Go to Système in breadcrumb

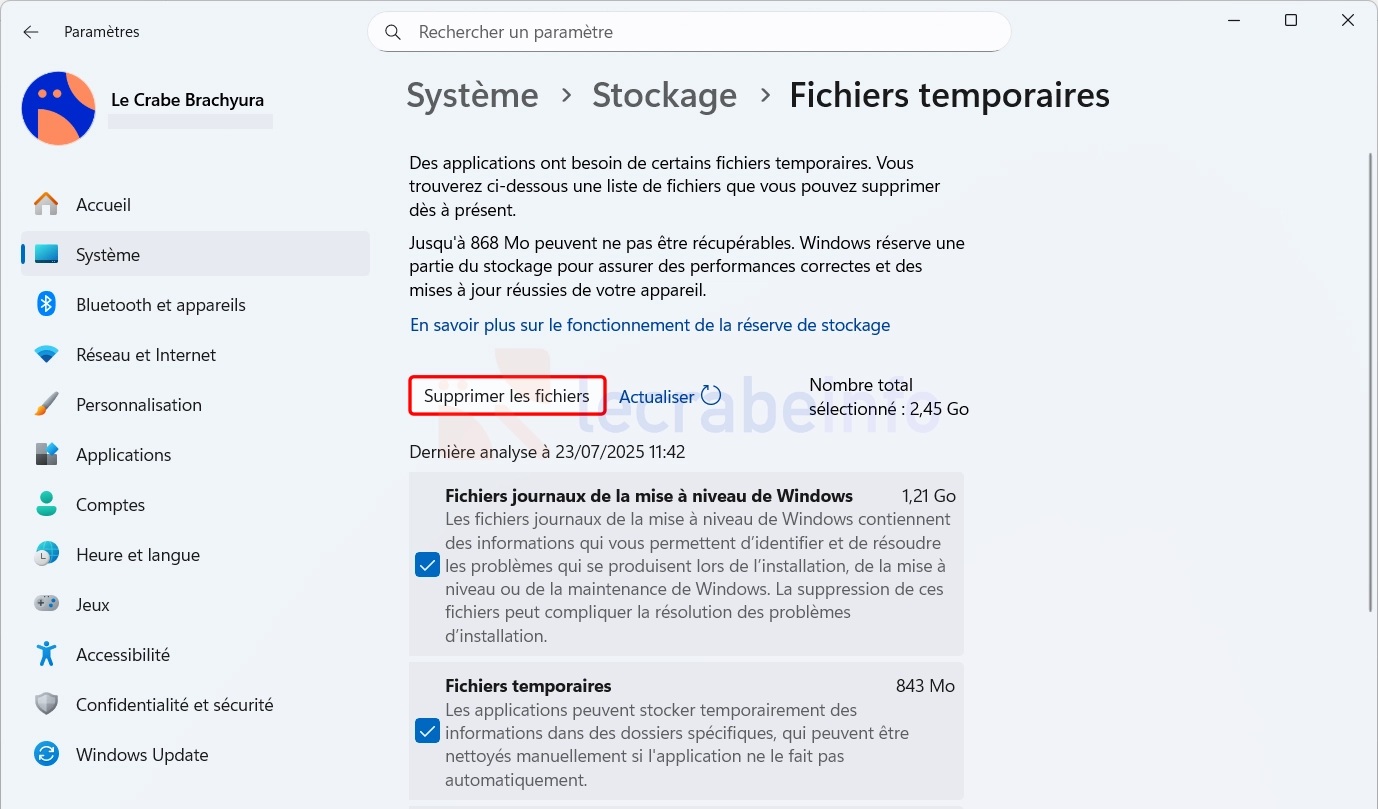pyautogui.click(x=472, y=95)
